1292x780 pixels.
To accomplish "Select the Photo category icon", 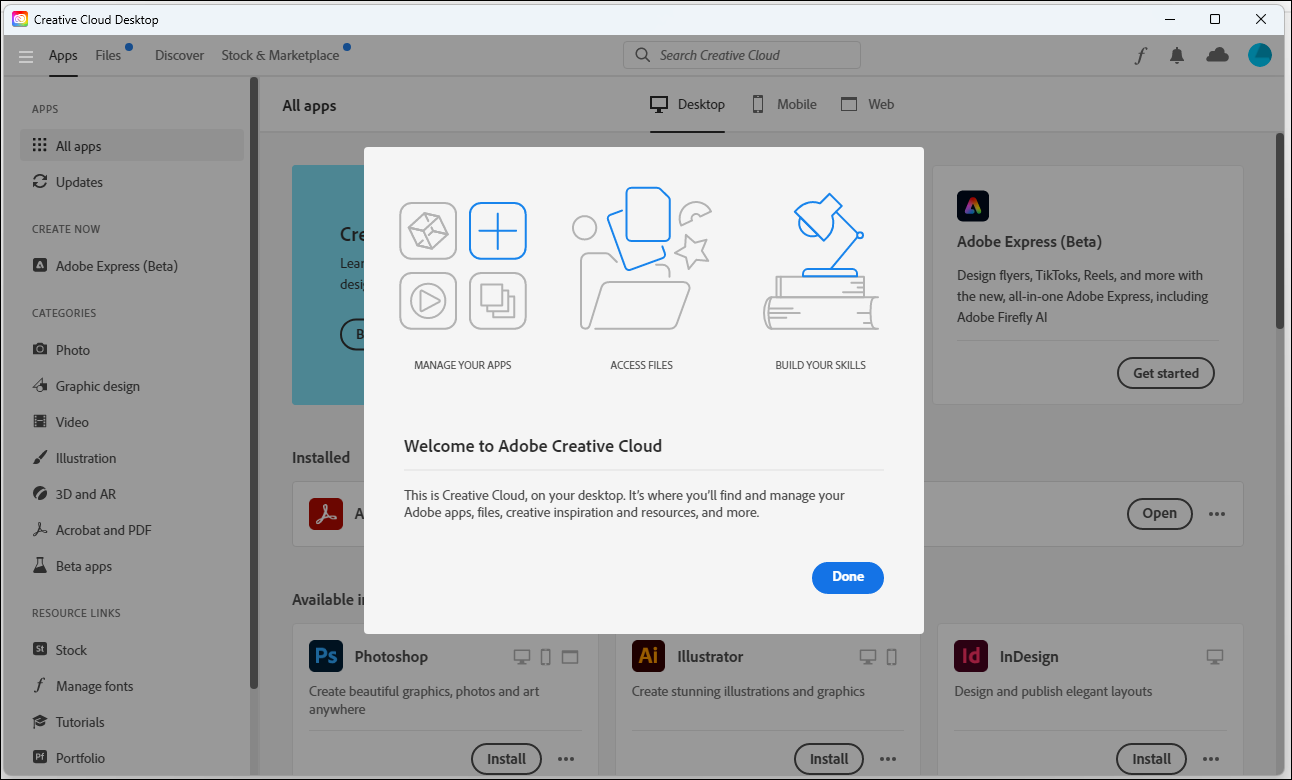I will click(41, 349).
